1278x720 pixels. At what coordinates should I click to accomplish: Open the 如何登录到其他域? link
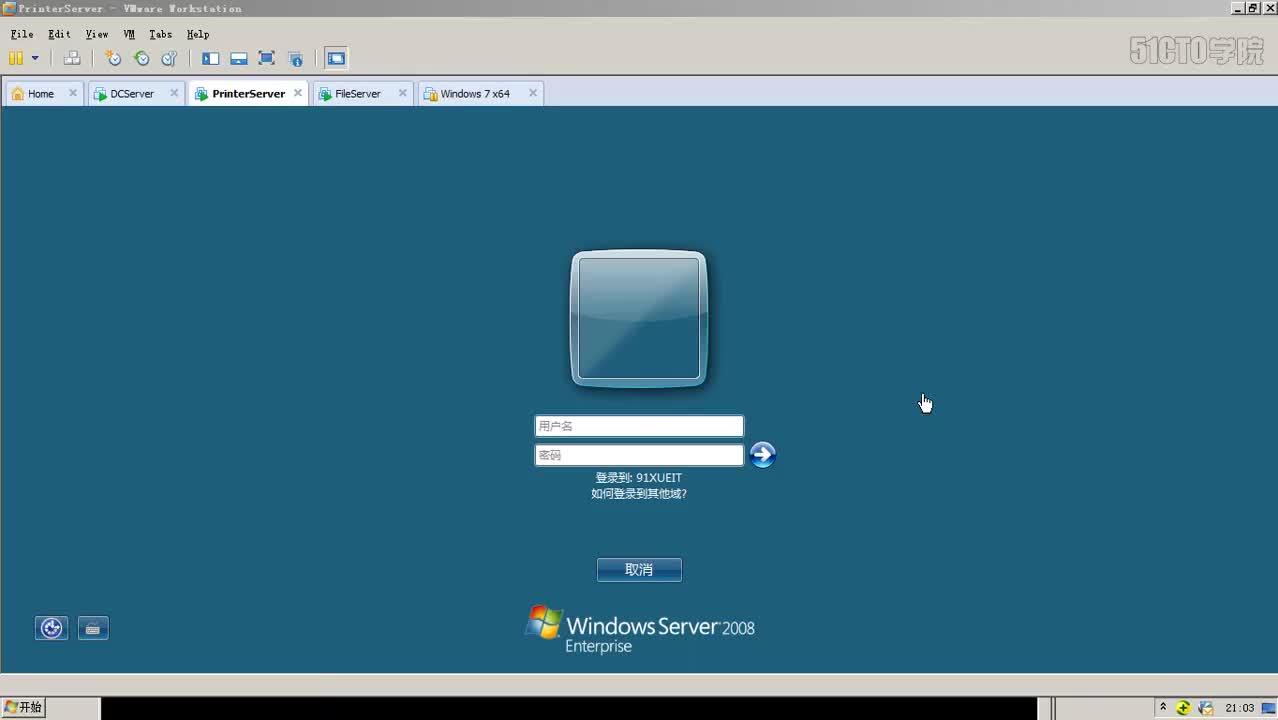(639, 494)
